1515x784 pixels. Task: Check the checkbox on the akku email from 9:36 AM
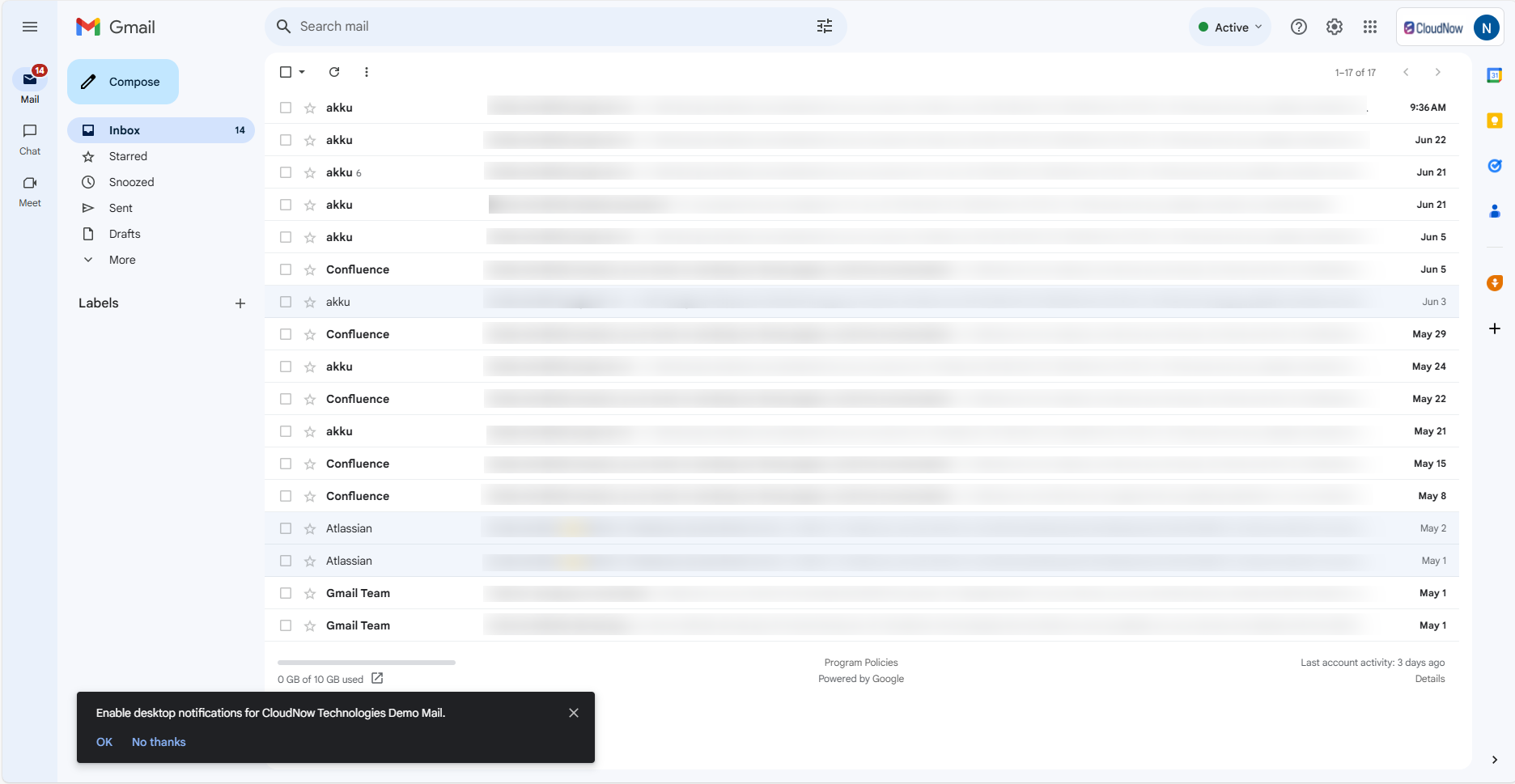[x=286, y=107]
